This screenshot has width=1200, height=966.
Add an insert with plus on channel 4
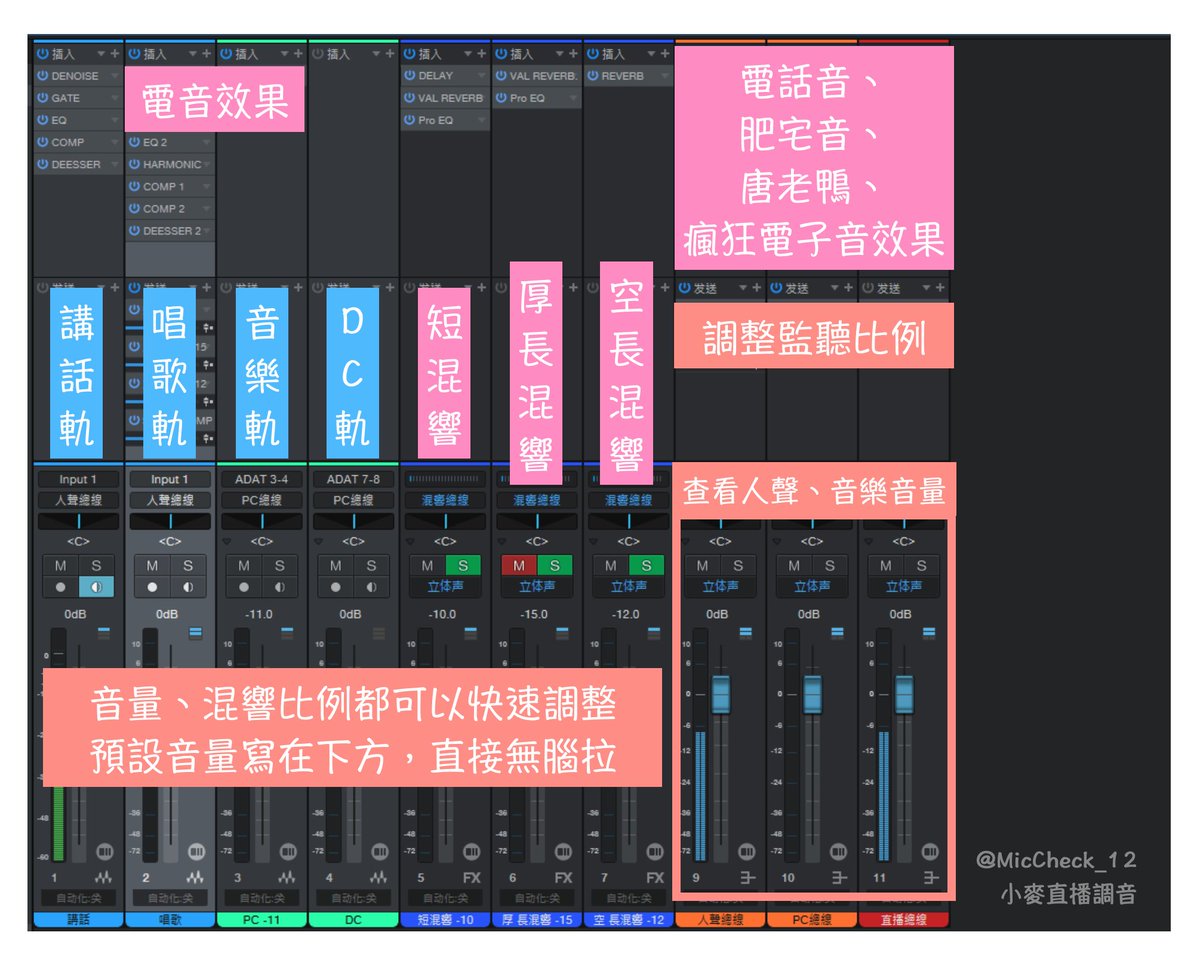pyautogui.click(x=391, y=54)
